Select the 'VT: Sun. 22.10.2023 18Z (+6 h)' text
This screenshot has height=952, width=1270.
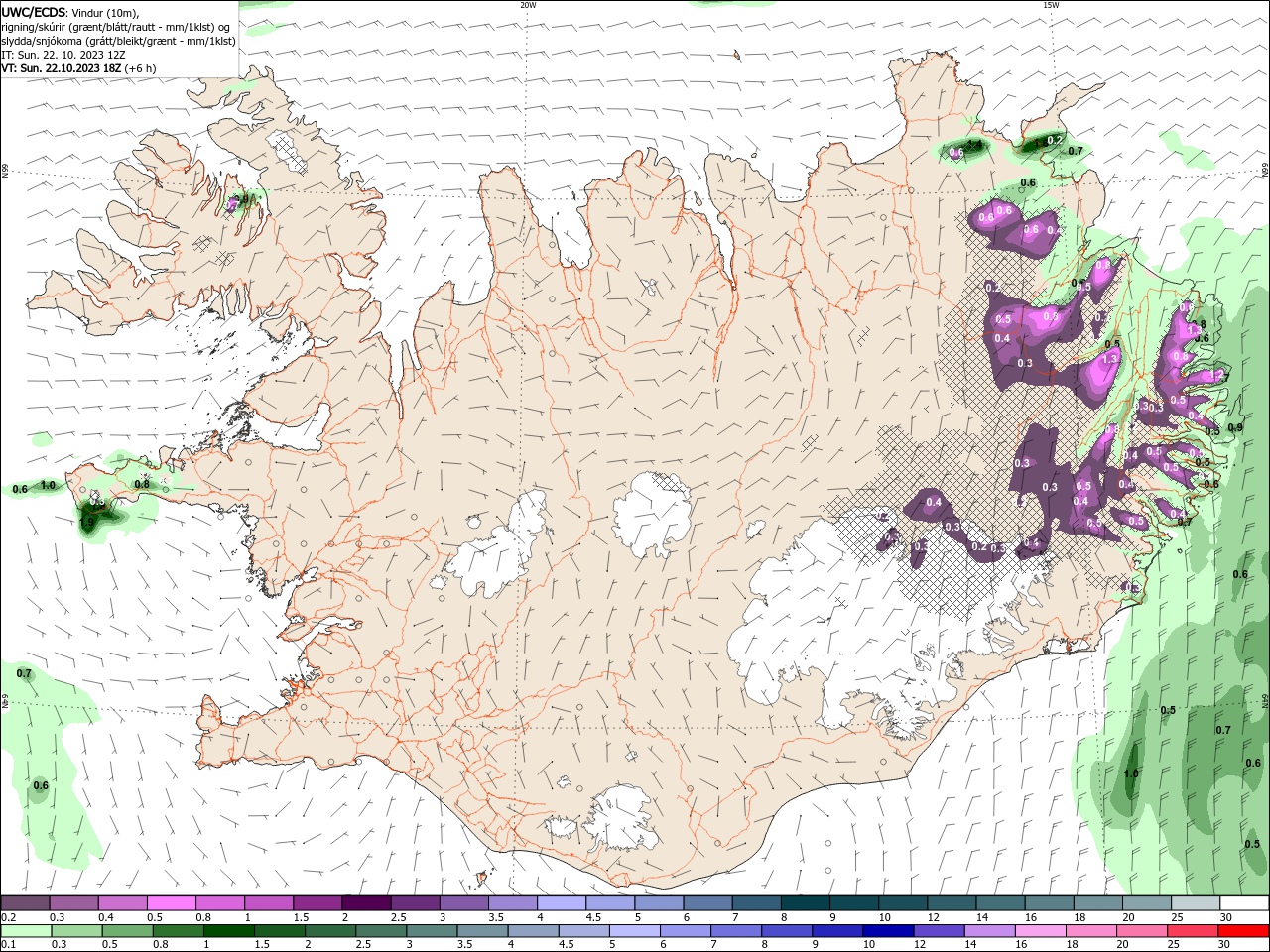pos(78,68)
